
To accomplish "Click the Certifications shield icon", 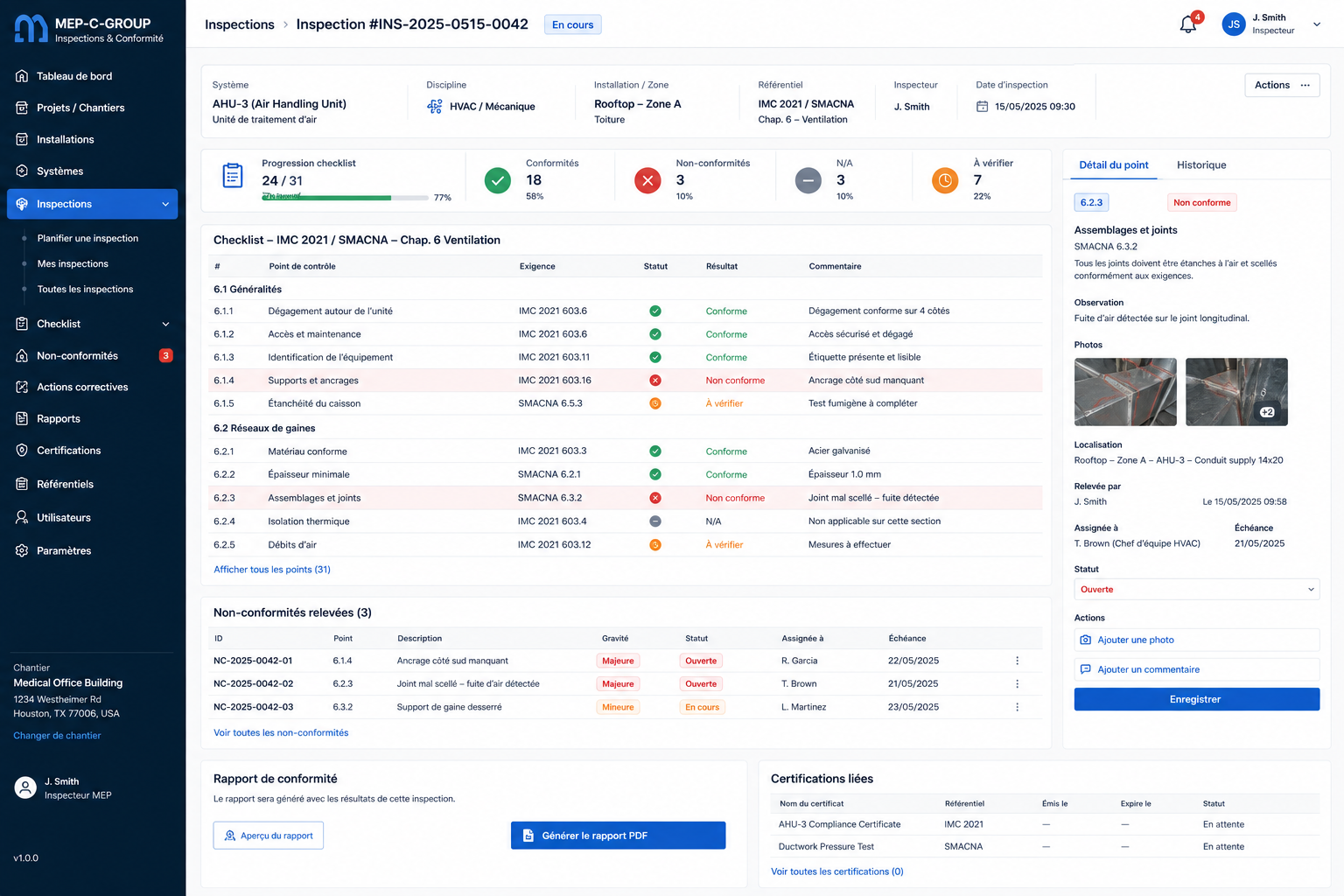I will click(22, 450).
